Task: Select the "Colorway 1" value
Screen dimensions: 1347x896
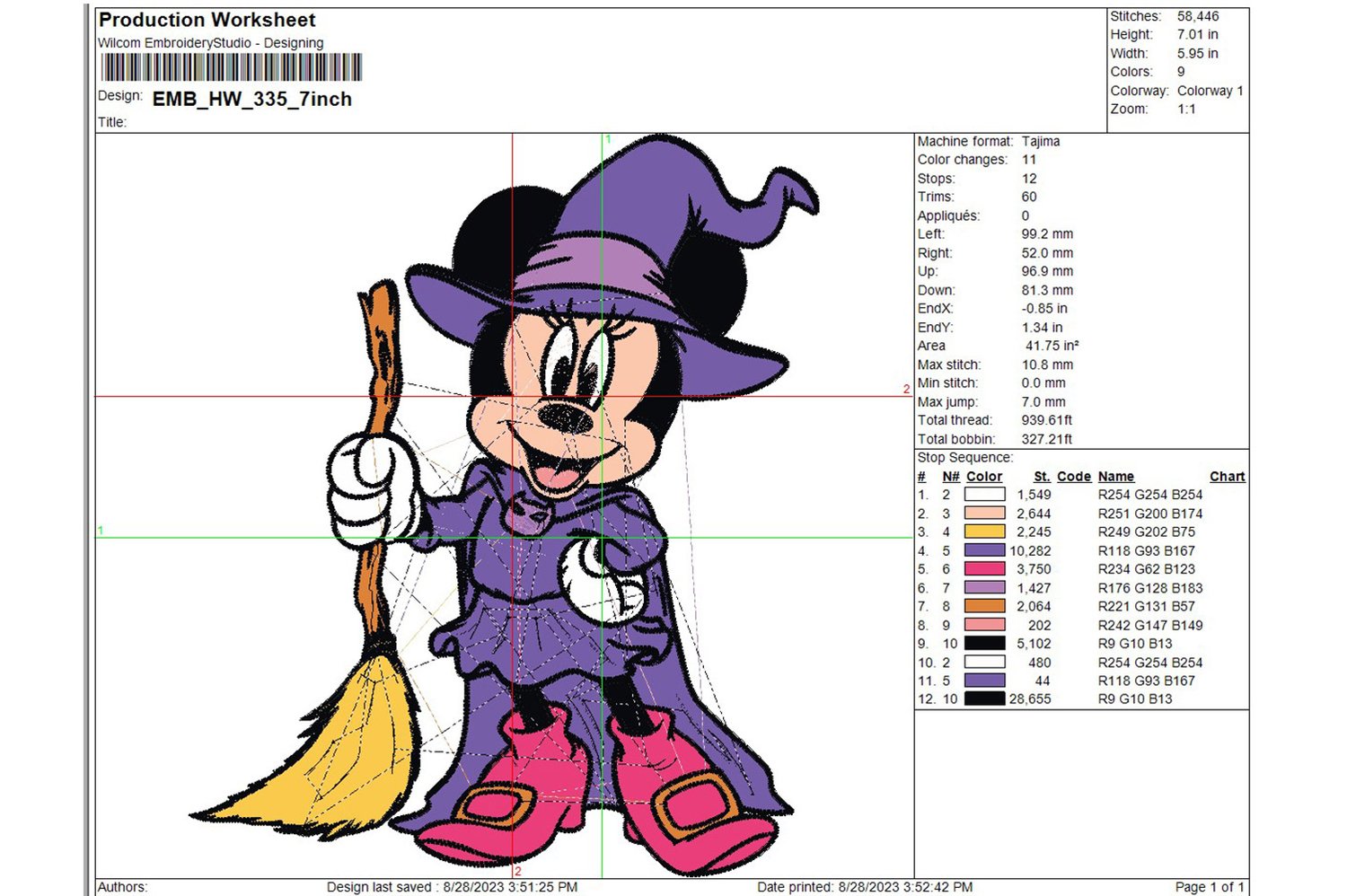Action: pos(1211,91)
